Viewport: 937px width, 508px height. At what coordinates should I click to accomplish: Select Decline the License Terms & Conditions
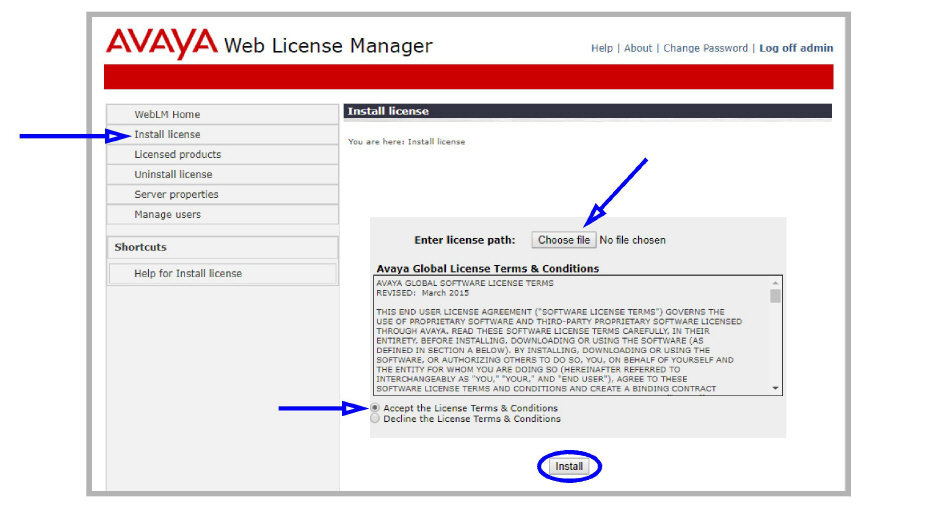pos(375,419)
